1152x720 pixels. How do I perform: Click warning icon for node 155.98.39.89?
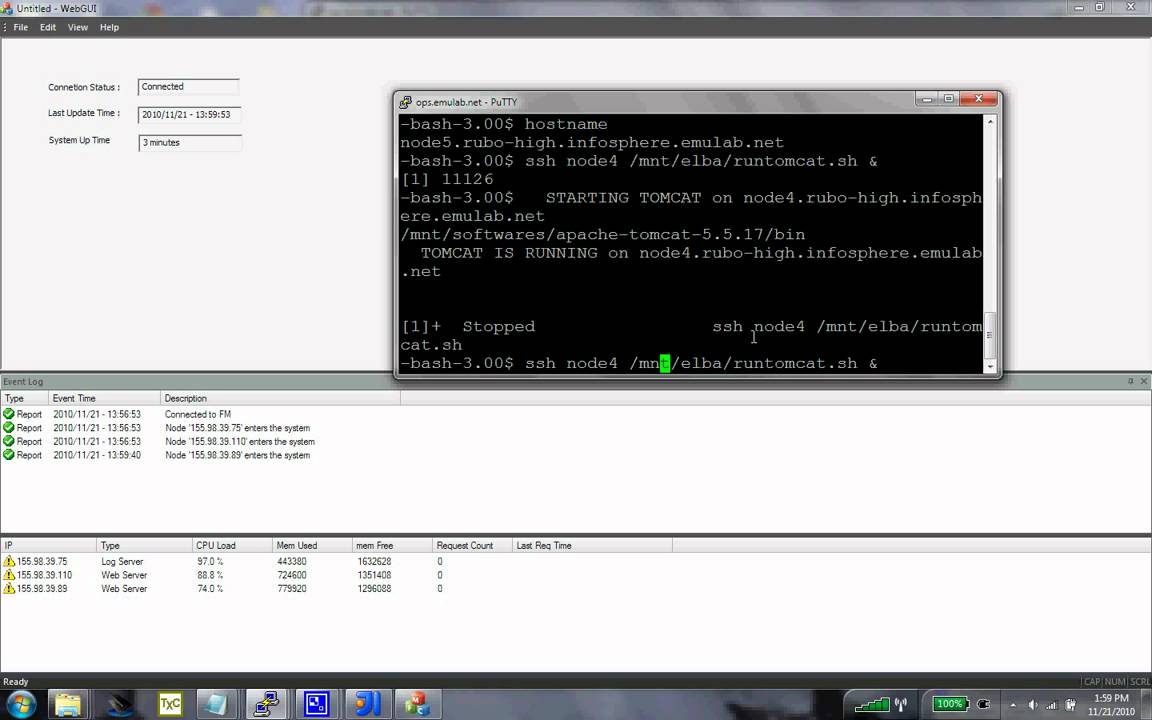click(9, 588)
